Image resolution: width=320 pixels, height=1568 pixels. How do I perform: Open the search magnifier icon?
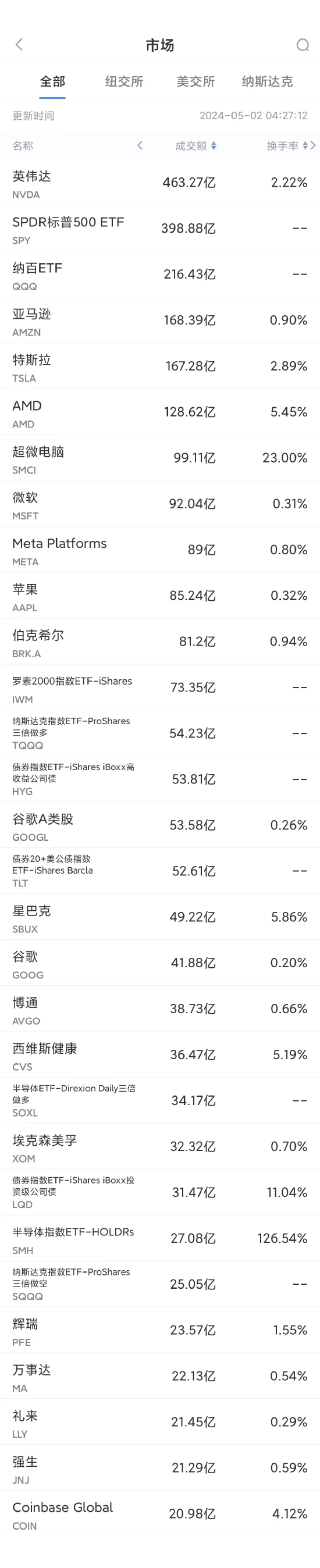click(303, 44)
